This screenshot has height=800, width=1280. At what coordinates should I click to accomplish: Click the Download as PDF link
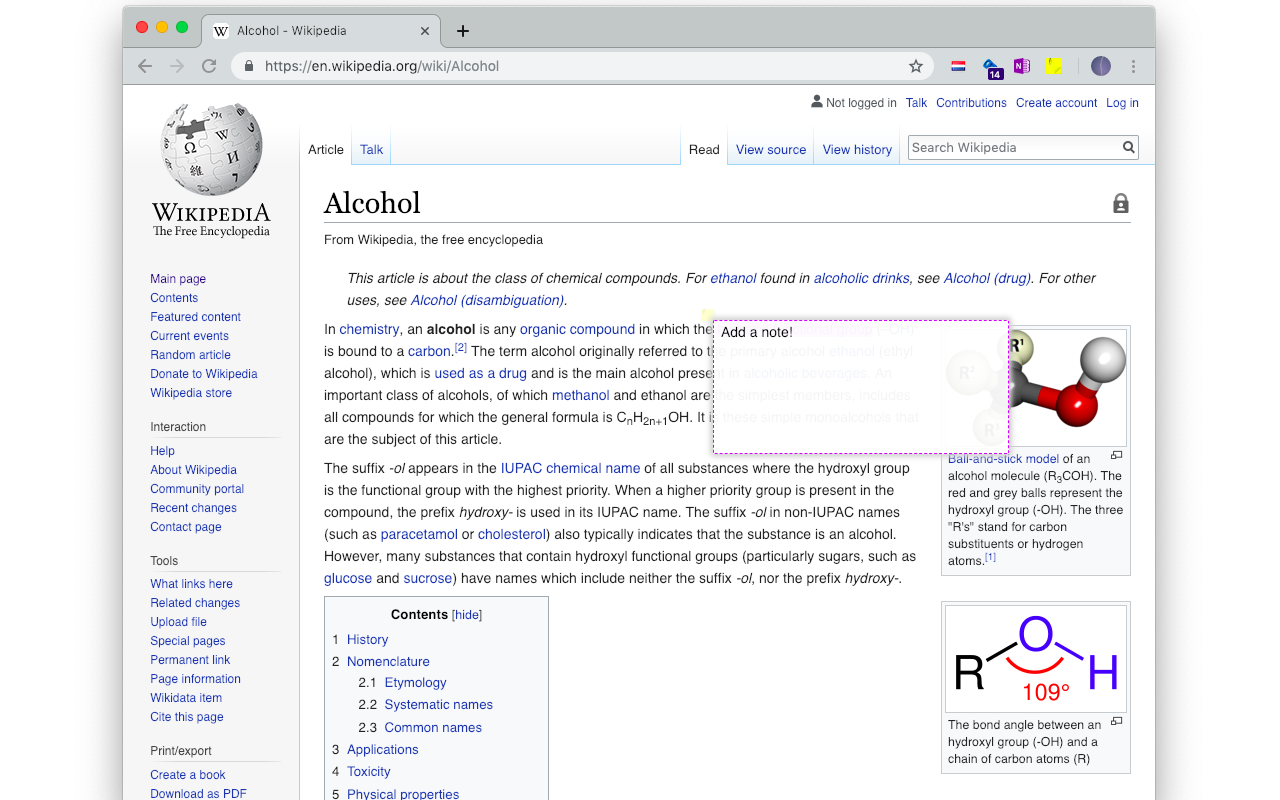tap(198, 794)
